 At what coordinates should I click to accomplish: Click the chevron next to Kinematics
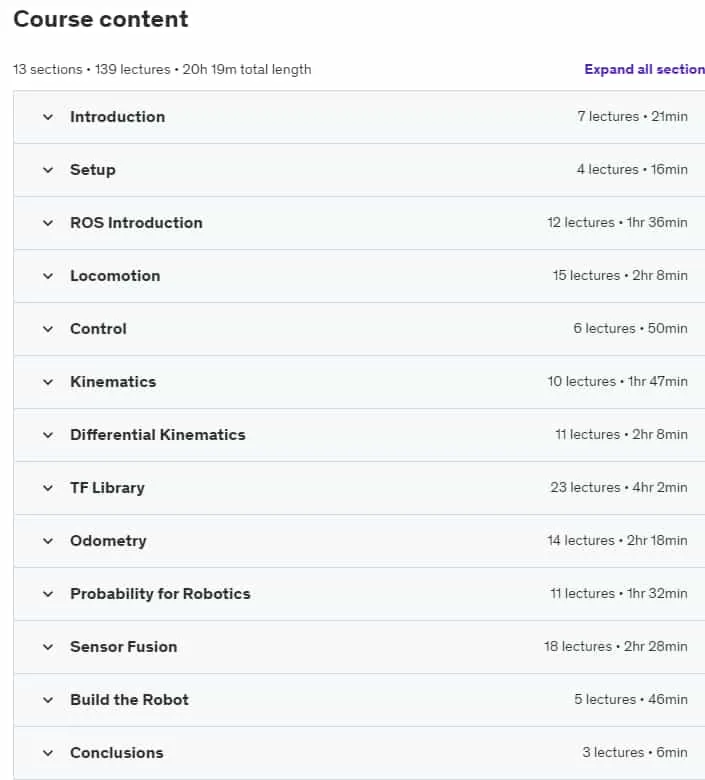point(48,383)
